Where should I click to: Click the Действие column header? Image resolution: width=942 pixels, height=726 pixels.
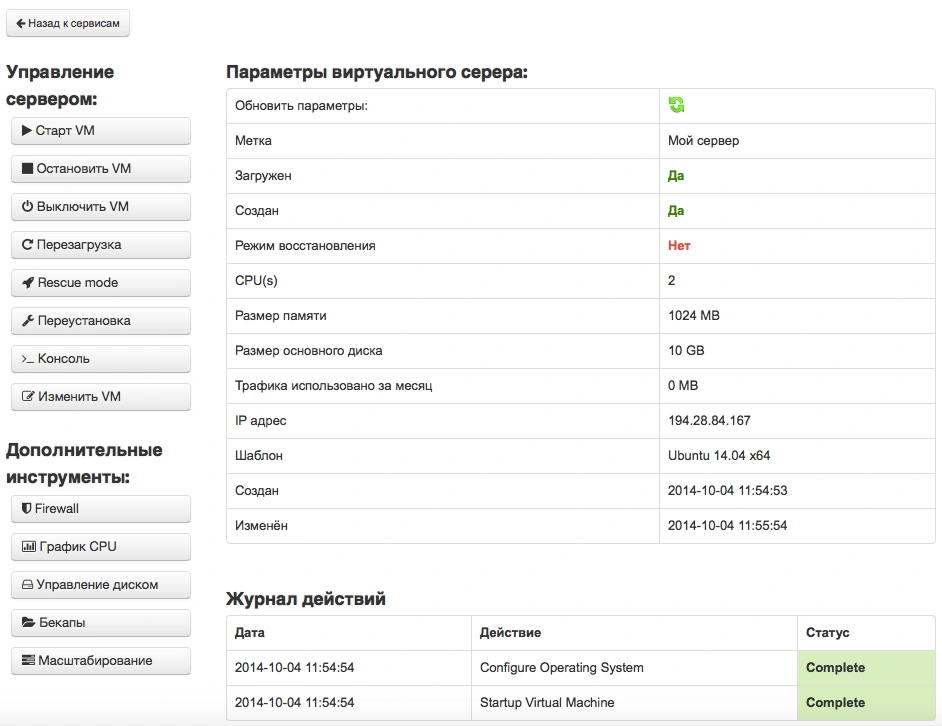point(510,633)
